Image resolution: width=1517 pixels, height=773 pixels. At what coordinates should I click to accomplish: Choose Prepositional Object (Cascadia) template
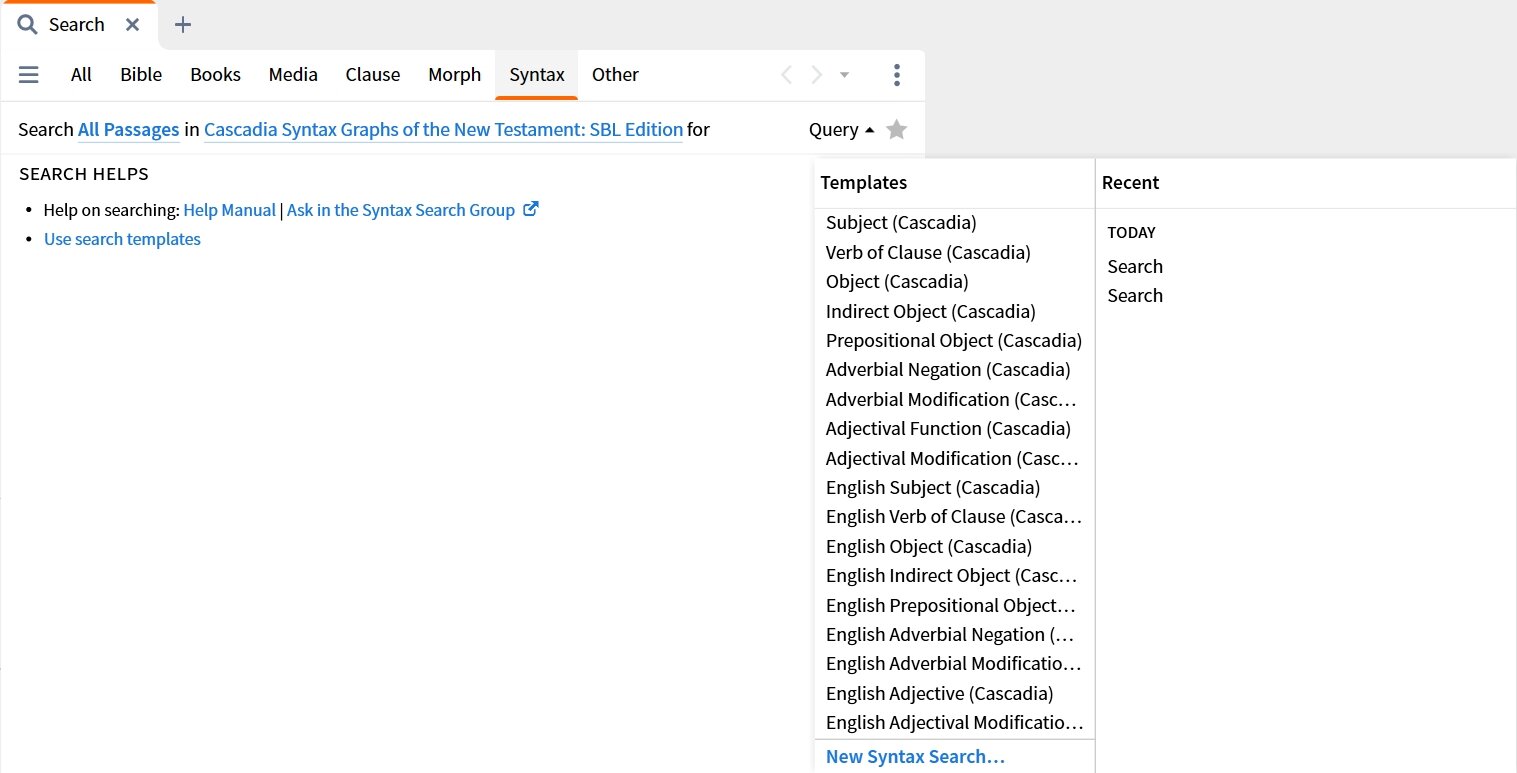coord(954,340)
